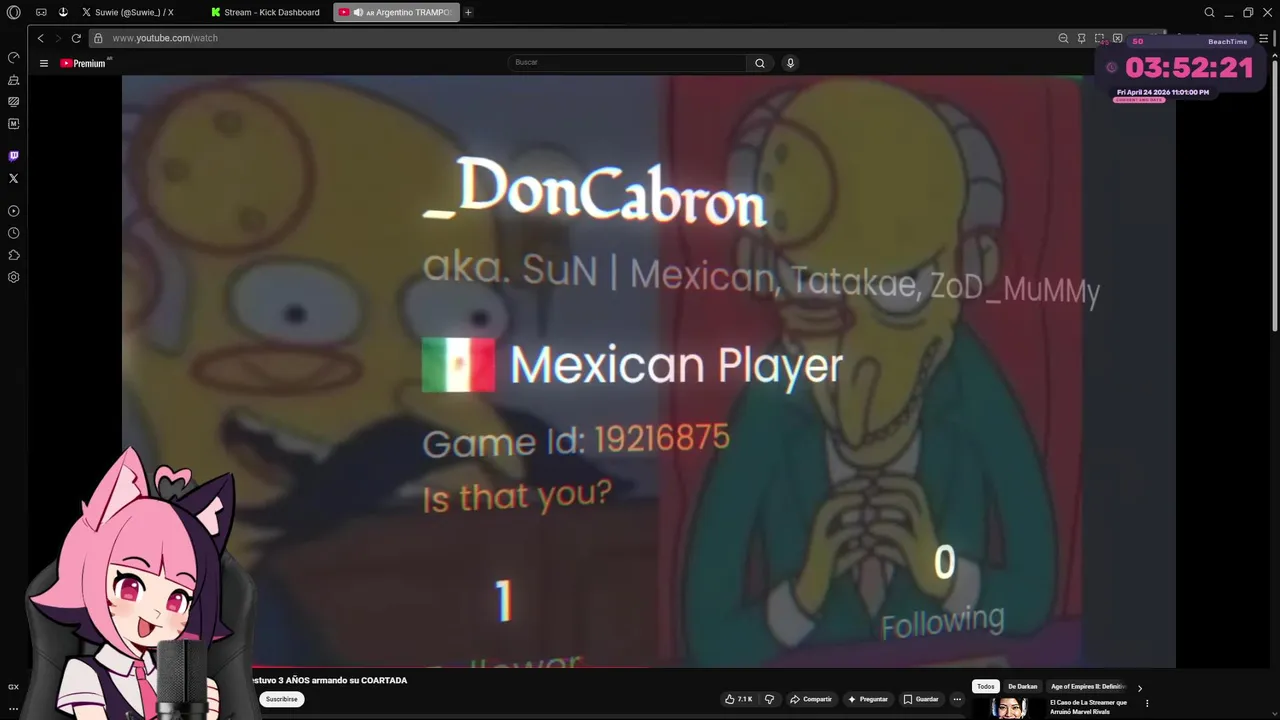Go forward with the browser forward arrow
This screenshot has height=720, width=1280.
(57, 38)
